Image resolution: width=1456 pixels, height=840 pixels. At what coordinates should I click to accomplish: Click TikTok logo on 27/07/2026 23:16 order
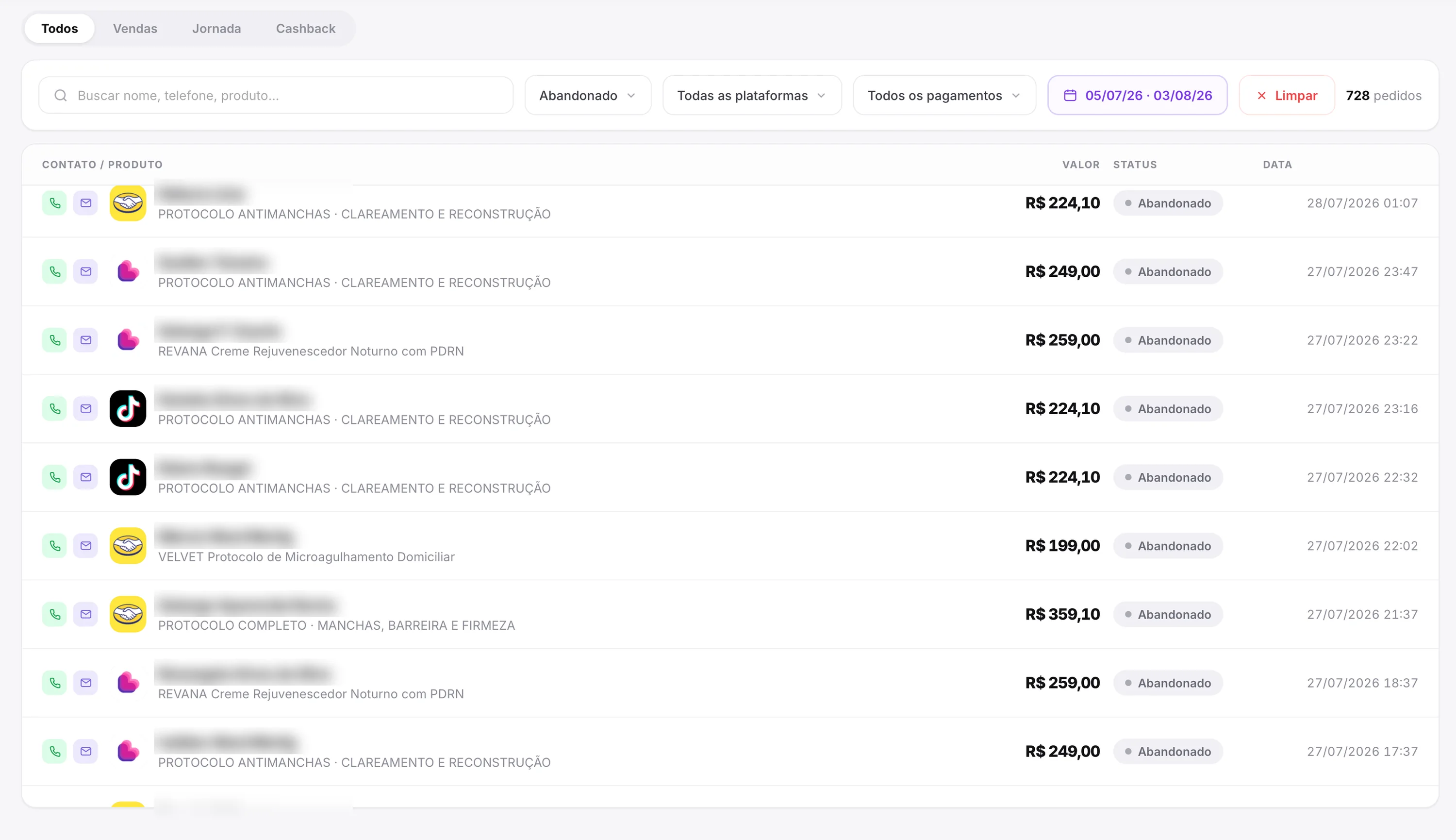128,409
